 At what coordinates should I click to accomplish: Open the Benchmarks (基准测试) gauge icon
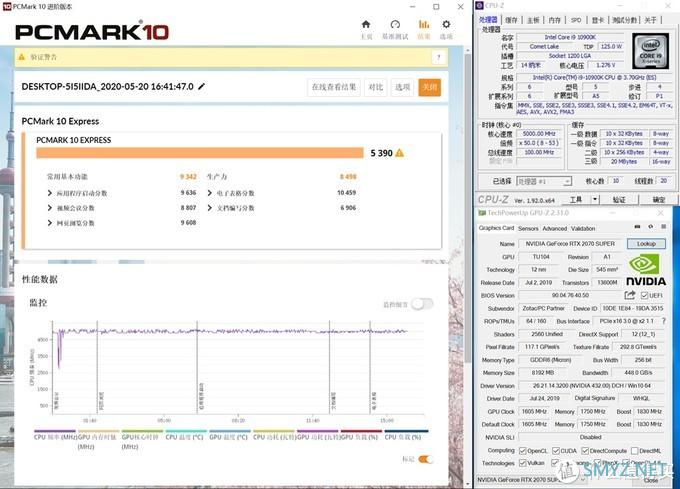pyautogui.click(x=395, y=25)
